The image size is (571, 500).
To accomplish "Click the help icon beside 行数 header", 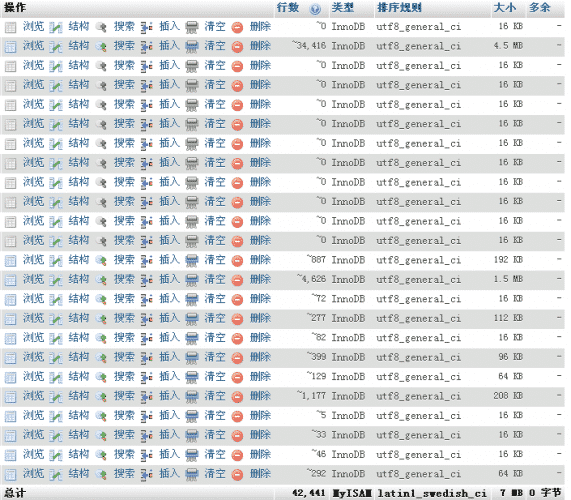I will tap(315, 9).
